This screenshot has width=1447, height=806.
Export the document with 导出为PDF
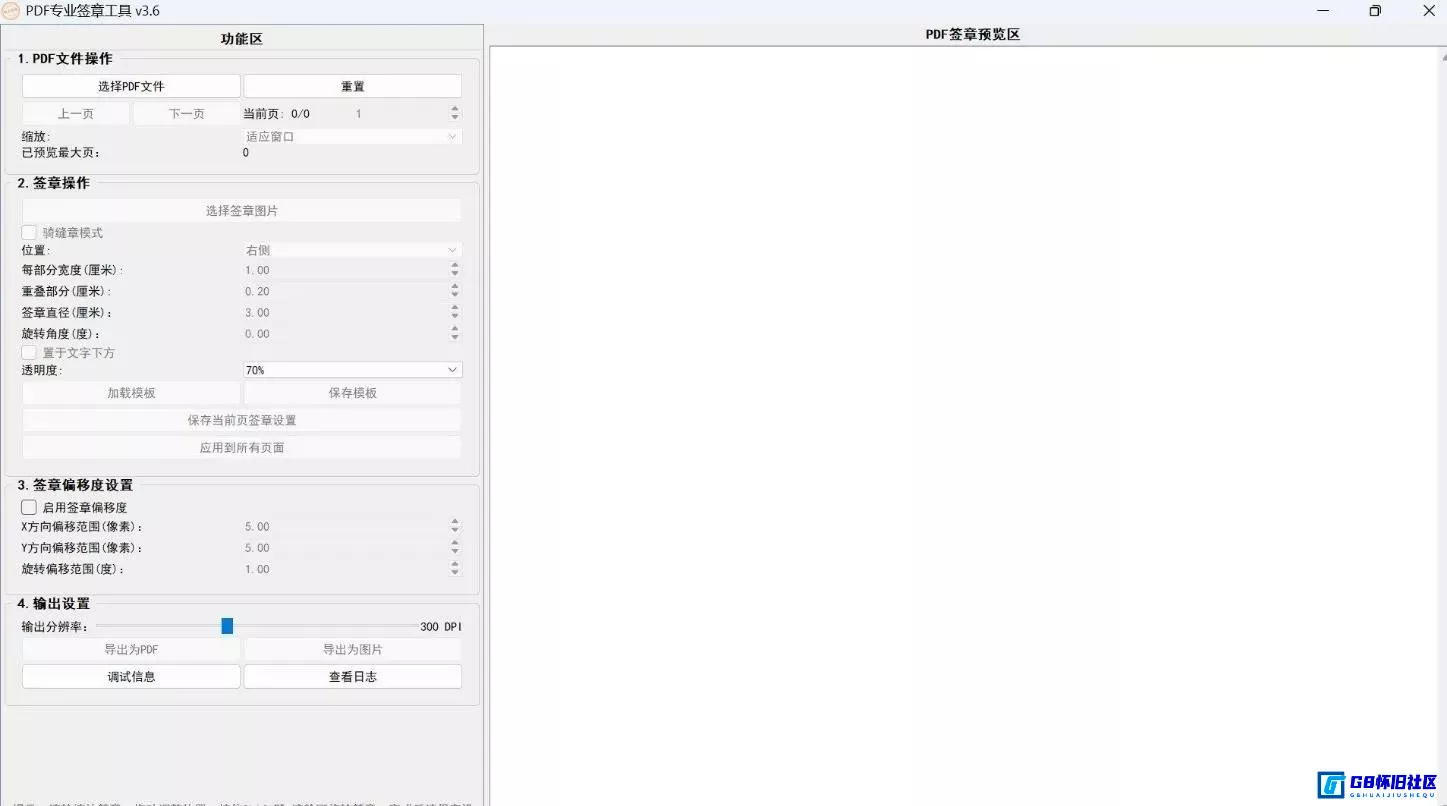pyautogui.click(x=130, y=649)
